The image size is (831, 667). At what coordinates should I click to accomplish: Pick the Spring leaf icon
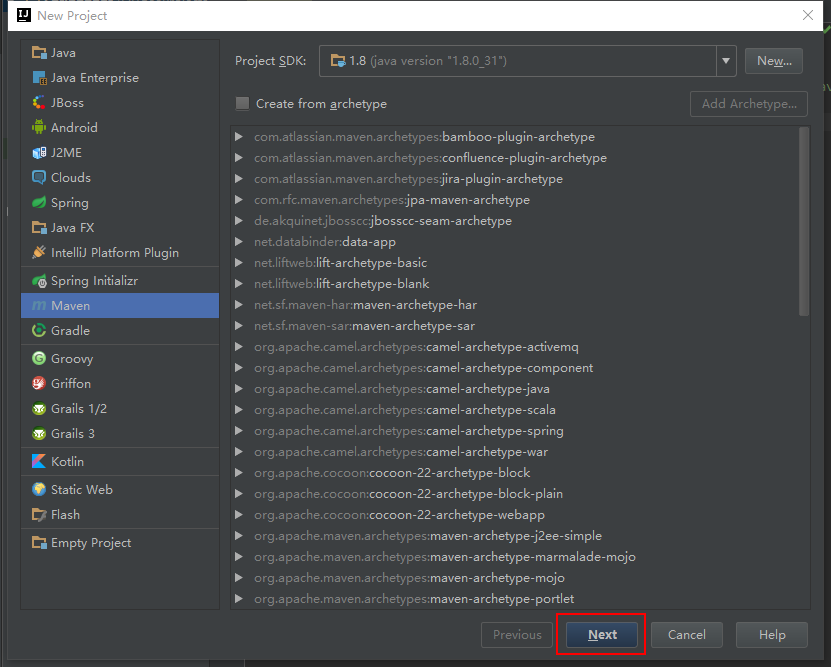39,202
